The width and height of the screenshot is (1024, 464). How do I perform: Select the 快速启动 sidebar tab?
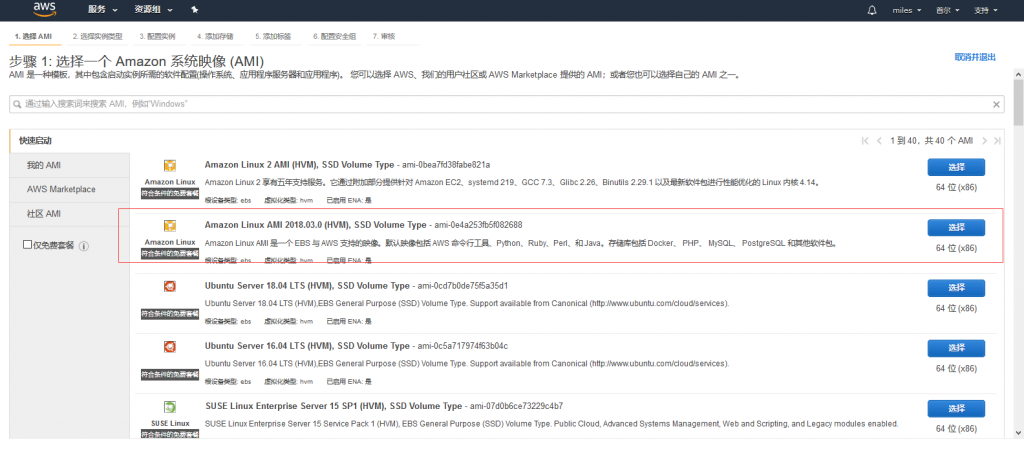69,141
